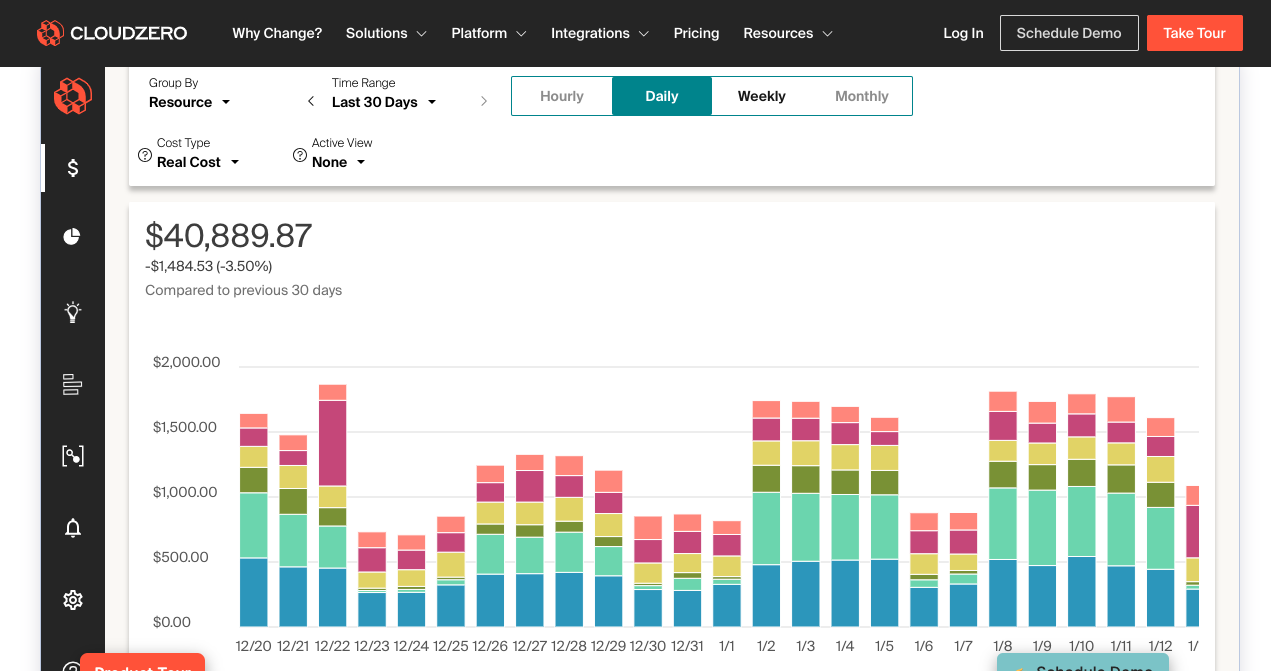
Task: Click the CloudZero cube logo in sidebar
Action: (x=72, y=96)
